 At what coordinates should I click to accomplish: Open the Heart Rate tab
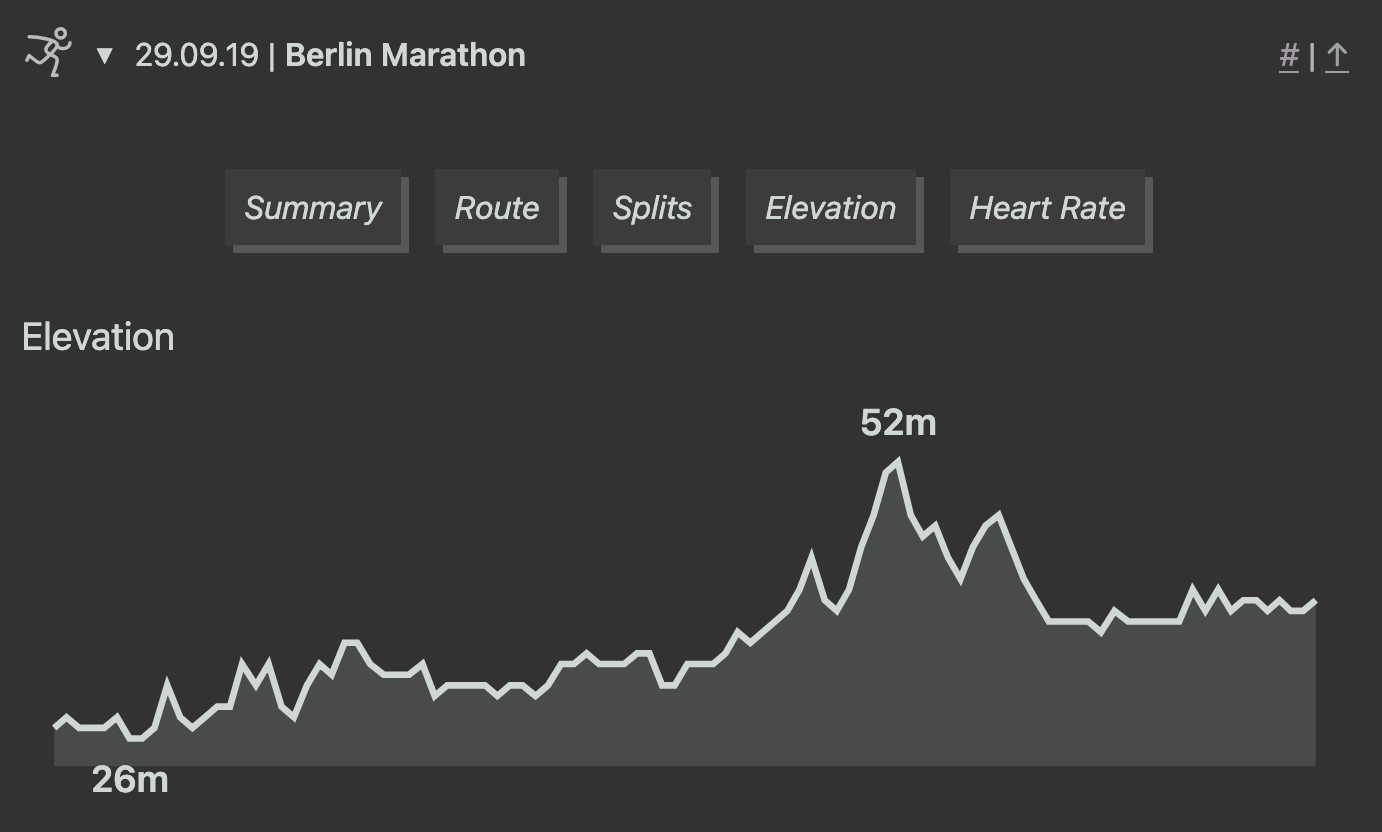[x=1047, y=208]
